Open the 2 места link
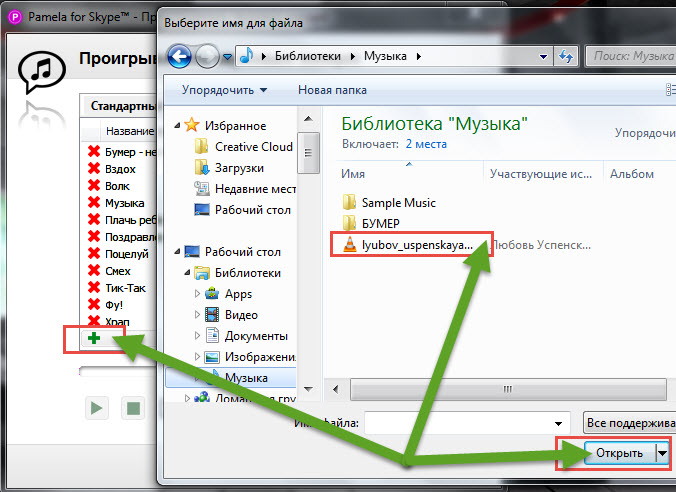This screenshot has width=676, height=492. [x=426, y=144]
